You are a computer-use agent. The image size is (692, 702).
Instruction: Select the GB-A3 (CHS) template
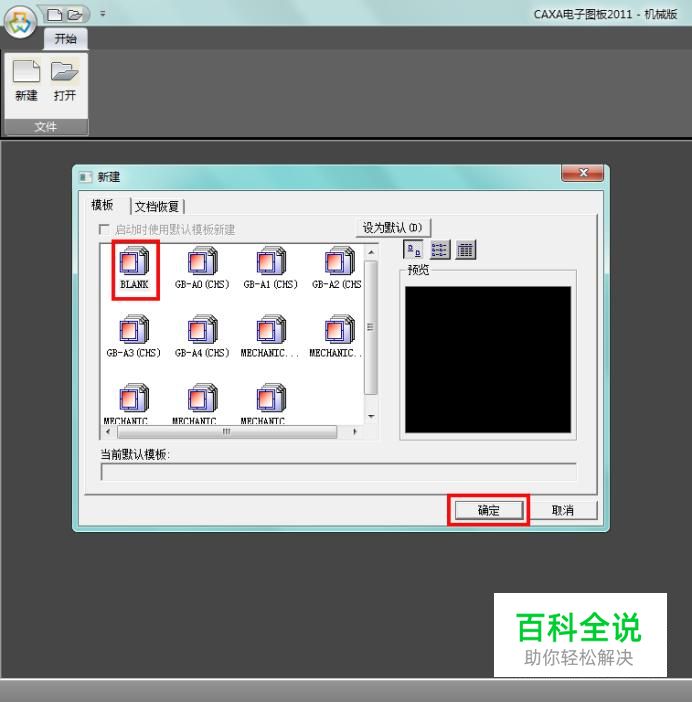click(x=133, y=337)
